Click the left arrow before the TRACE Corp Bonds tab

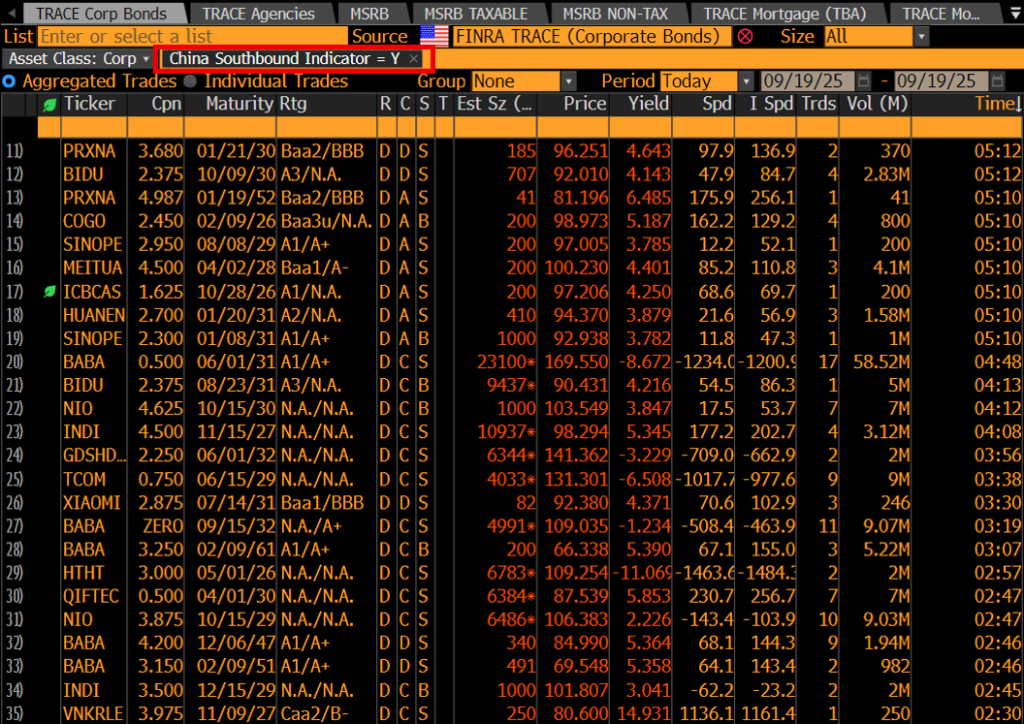pyautogui.click(x=11, y=13)
